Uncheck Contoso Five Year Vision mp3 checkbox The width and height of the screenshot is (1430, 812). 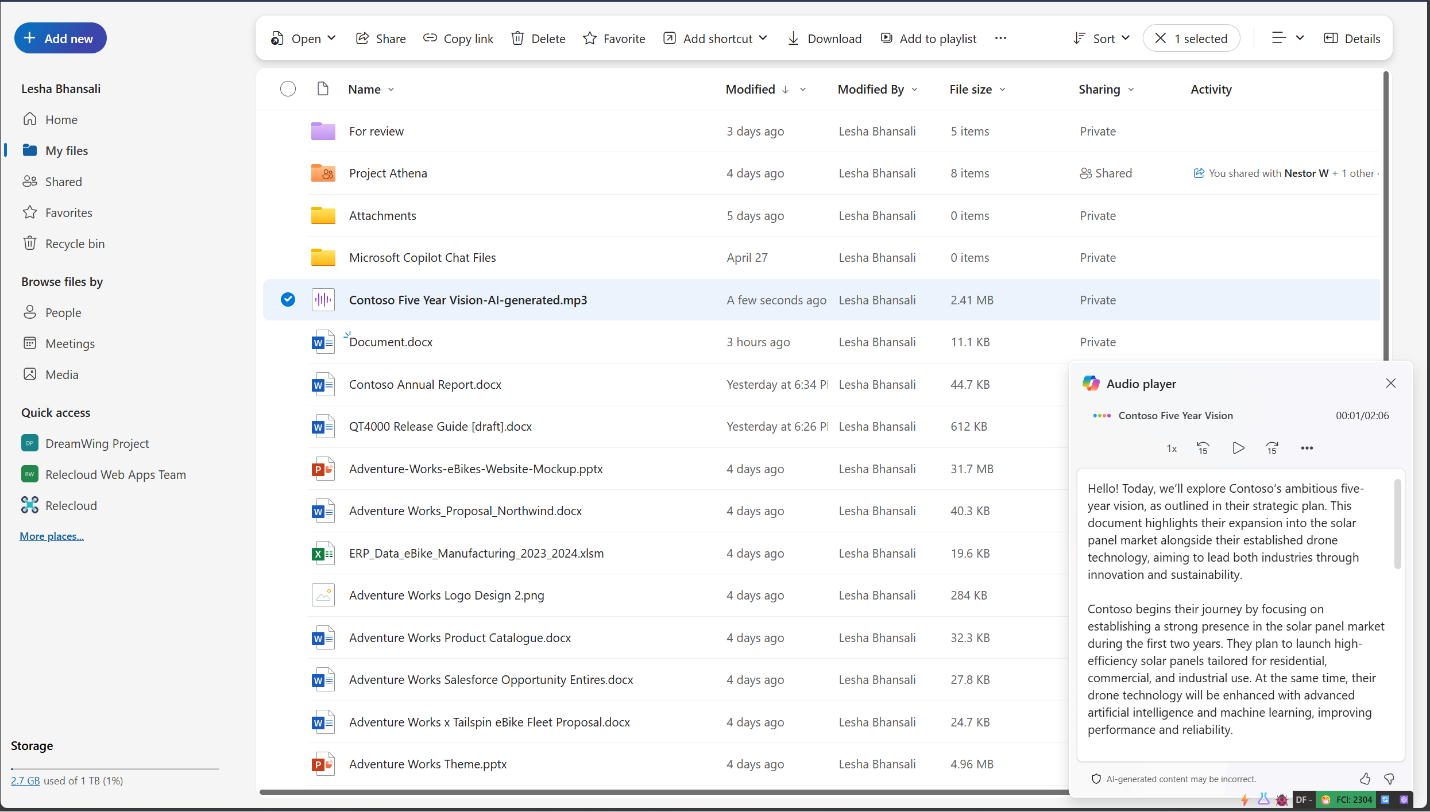tap(288, 299)
